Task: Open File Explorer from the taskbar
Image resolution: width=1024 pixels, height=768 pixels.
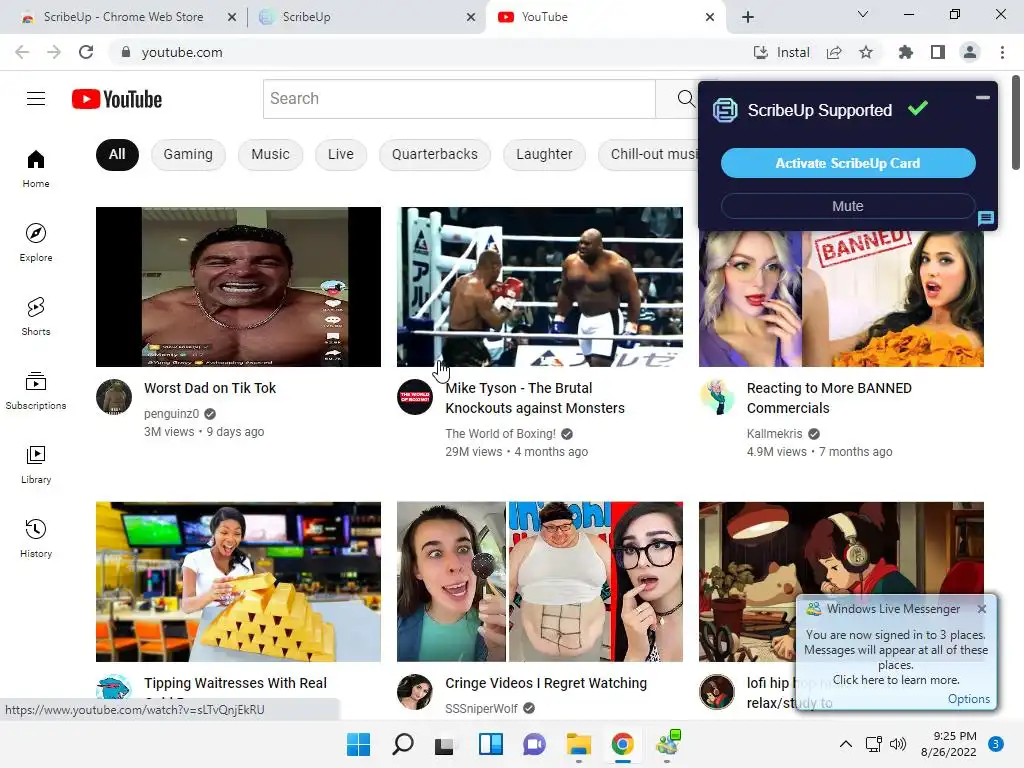Action: [x=579, y=744]
